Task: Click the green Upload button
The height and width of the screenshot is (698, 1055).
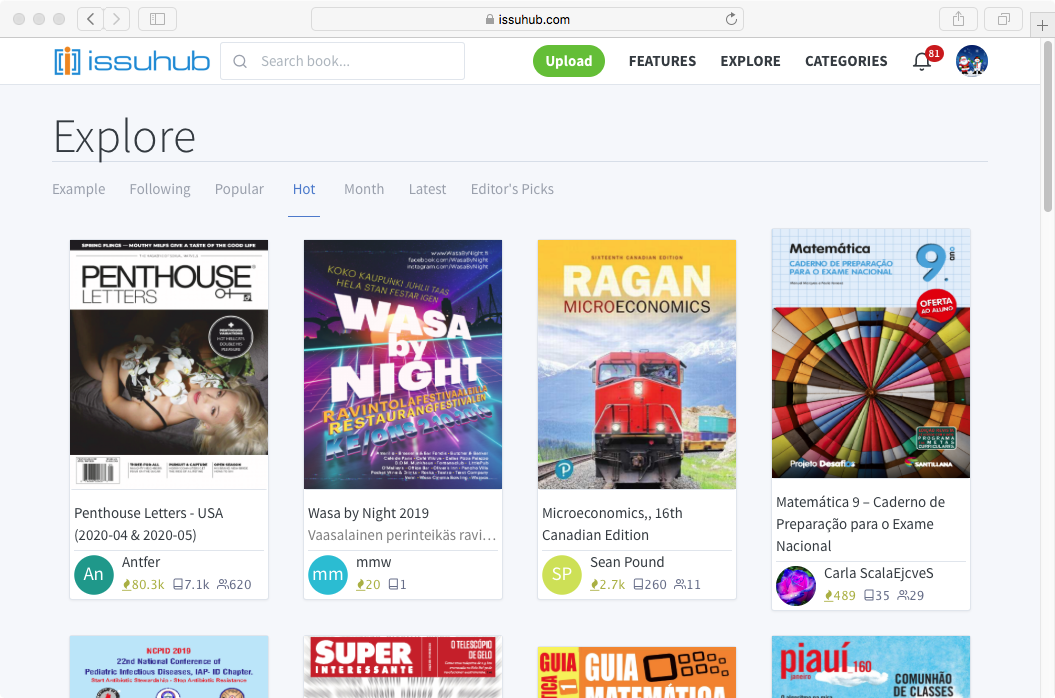Action: [569, 61]
